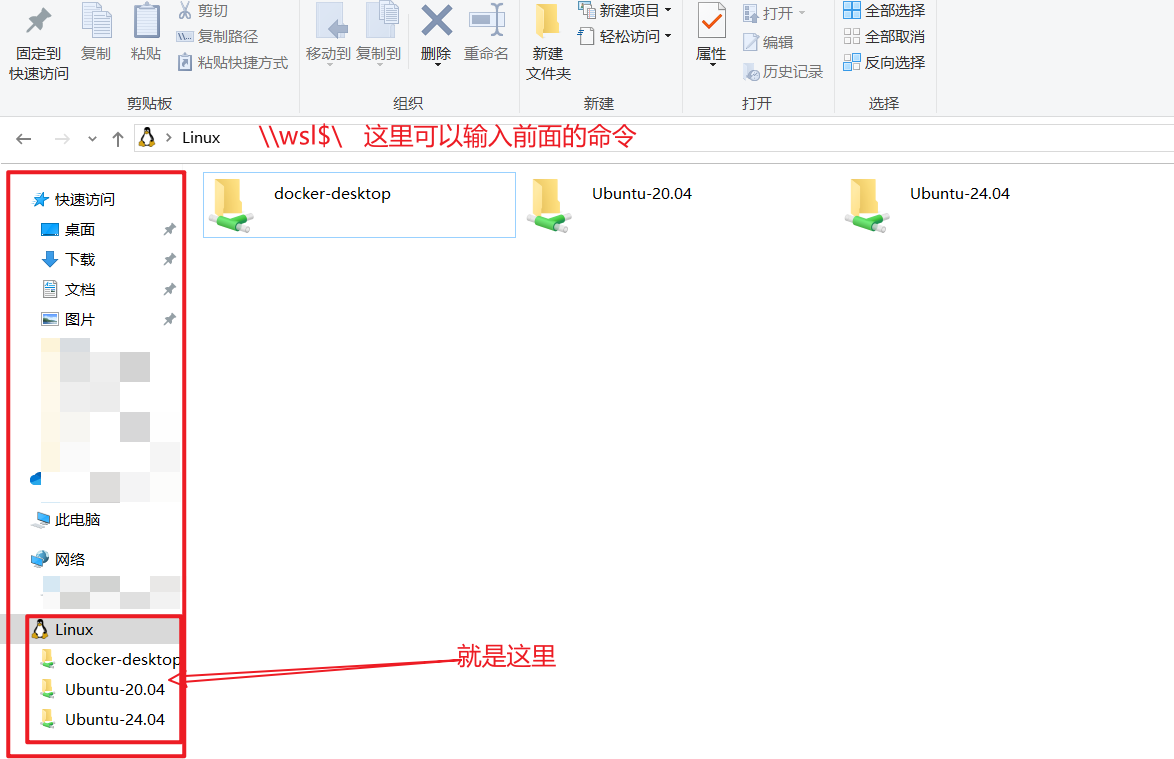The image size is (1174, 759).
Task: Open the Move to (移动到) menu
Action: pos(328,34)
